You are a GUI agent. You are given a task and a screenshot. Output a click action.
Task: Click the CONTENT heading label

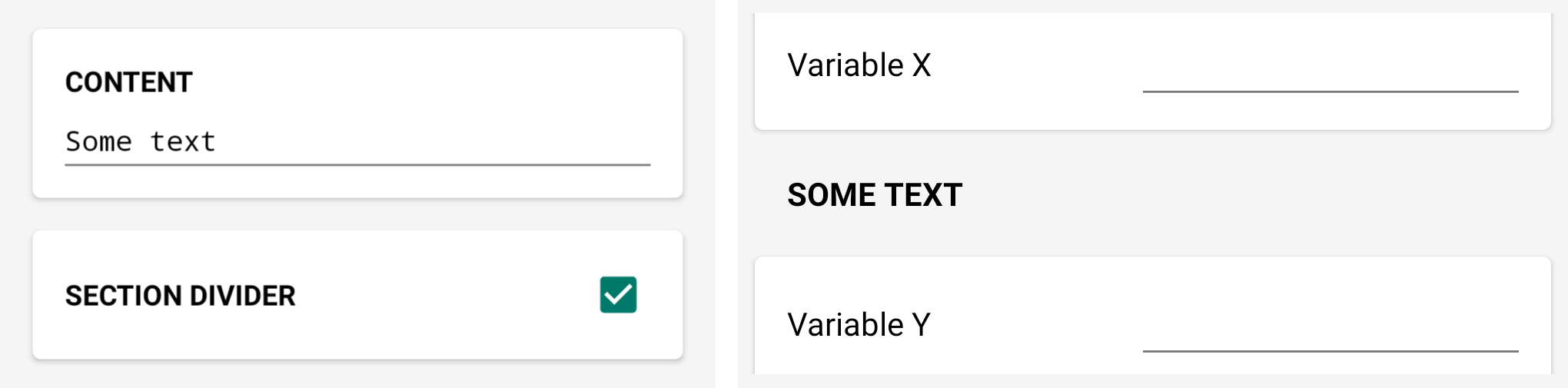(128, 82)
